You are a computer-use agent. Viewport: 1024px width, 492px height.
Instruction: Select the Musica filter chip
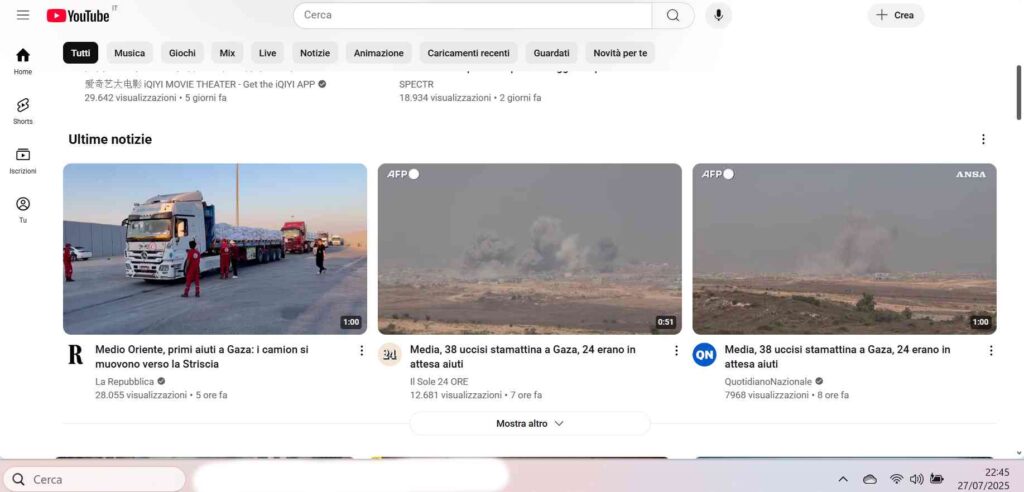point(129,53)
